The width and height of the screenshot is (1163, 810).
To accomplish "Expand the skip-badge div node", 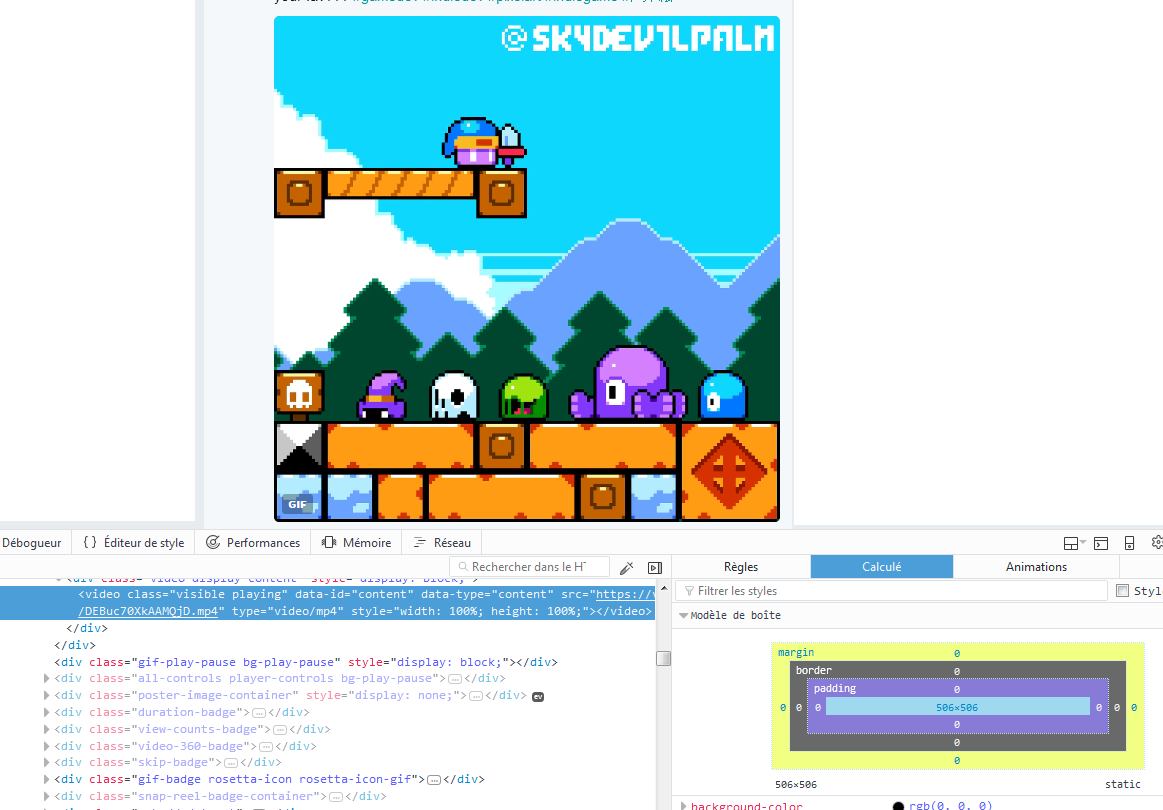I will 47,762.
